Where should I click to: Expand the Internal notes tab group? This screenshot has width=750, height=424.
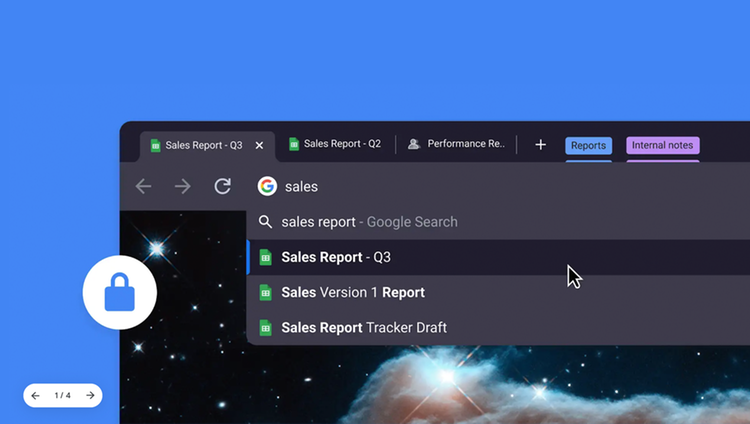662,146
